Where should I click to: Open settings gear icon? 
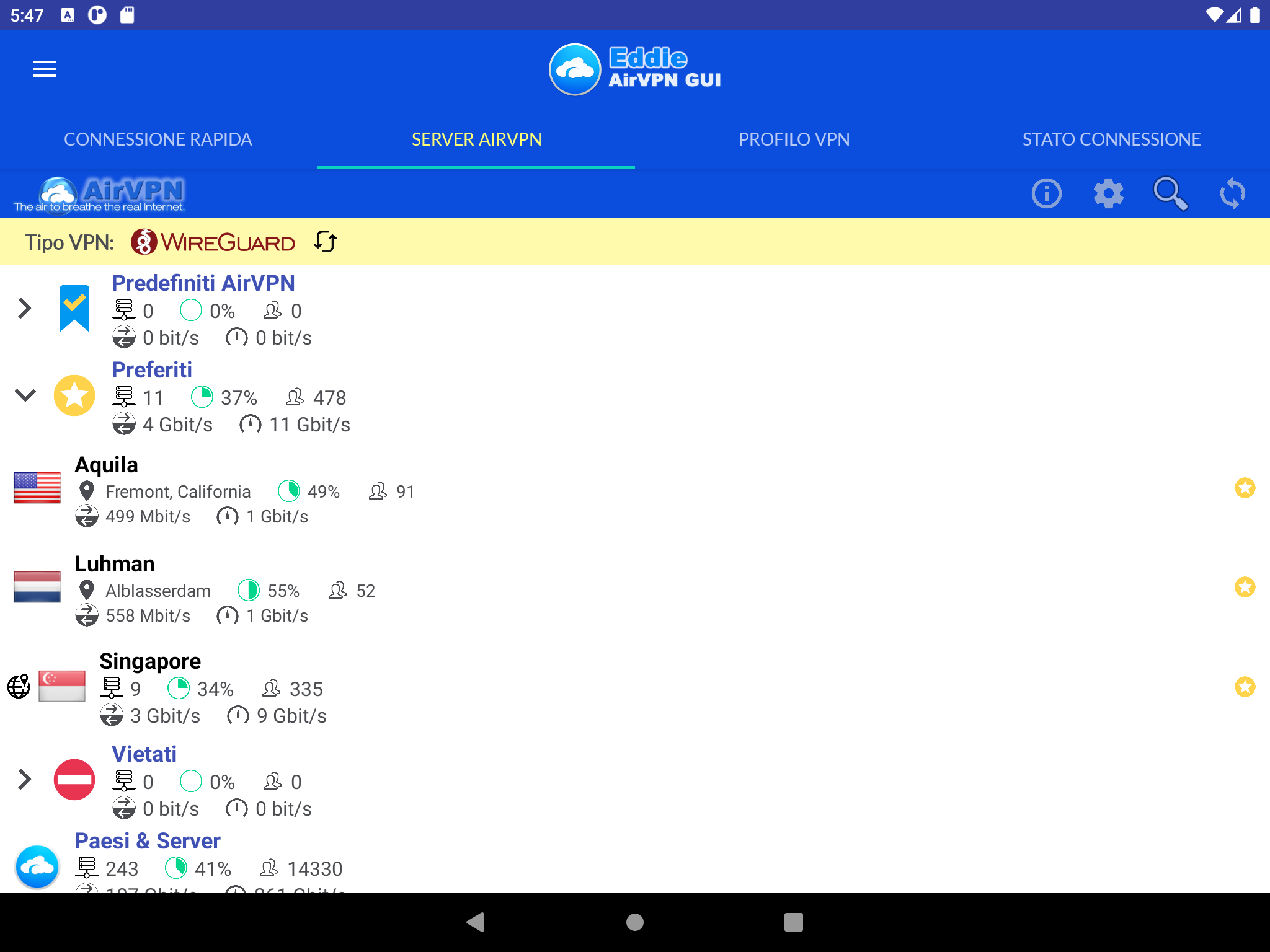[x=1108, y=193]
